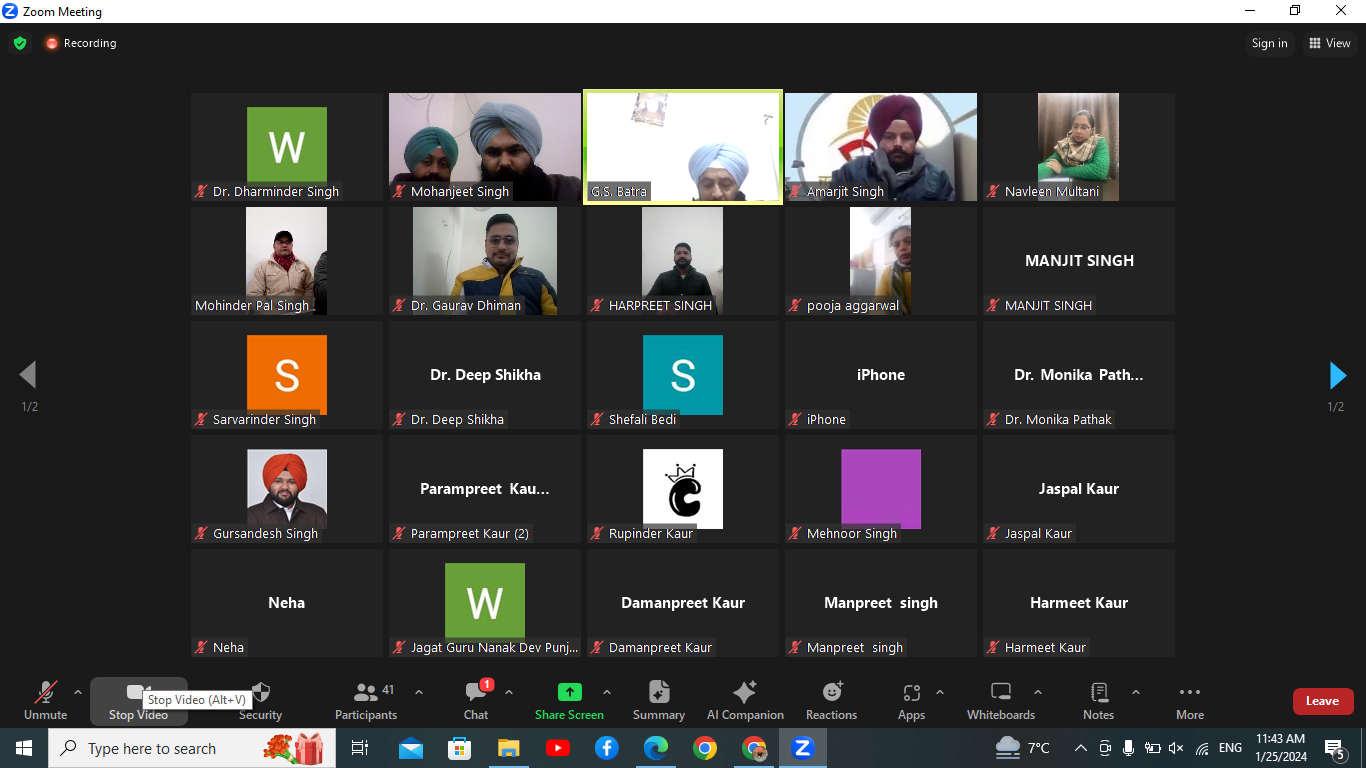Open the Participants panel

366,700
